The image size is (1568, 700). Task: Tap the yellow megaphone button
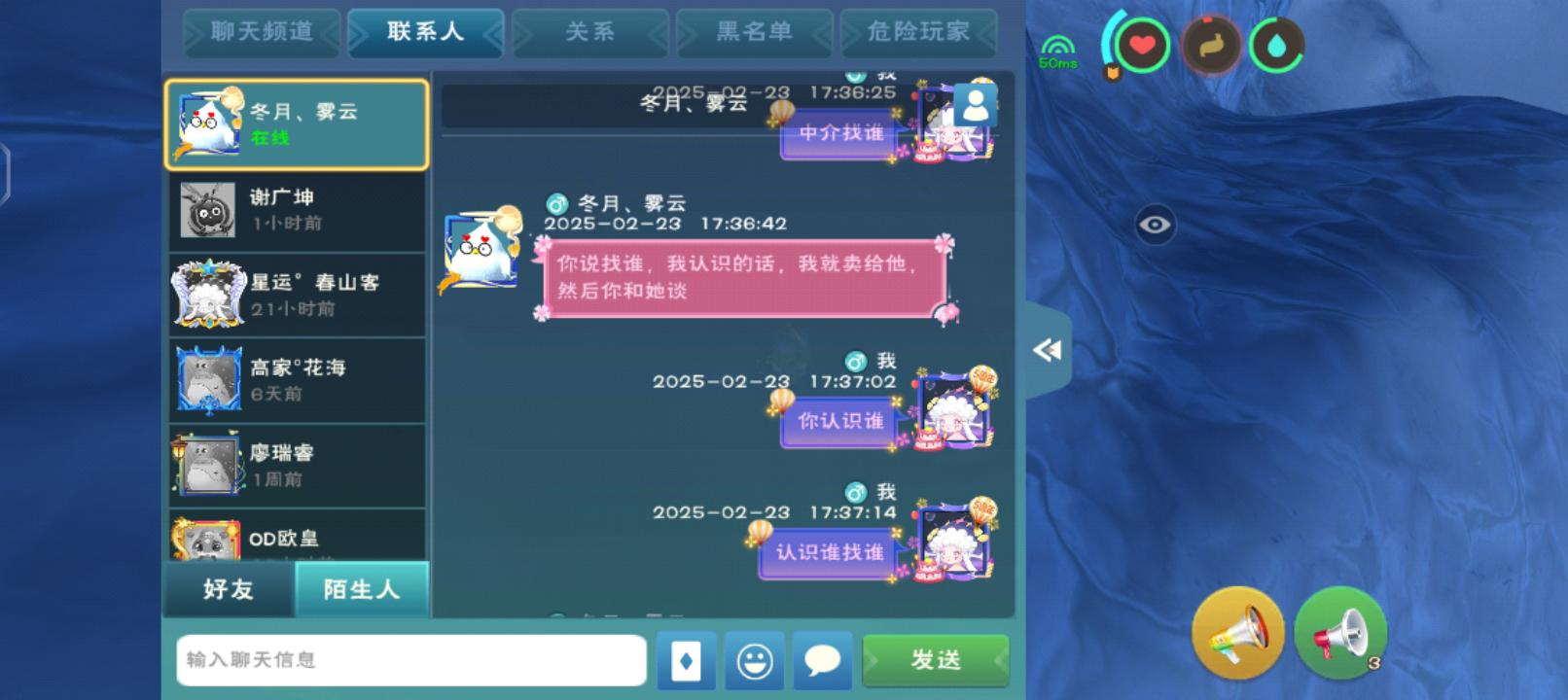[1238, 633]
